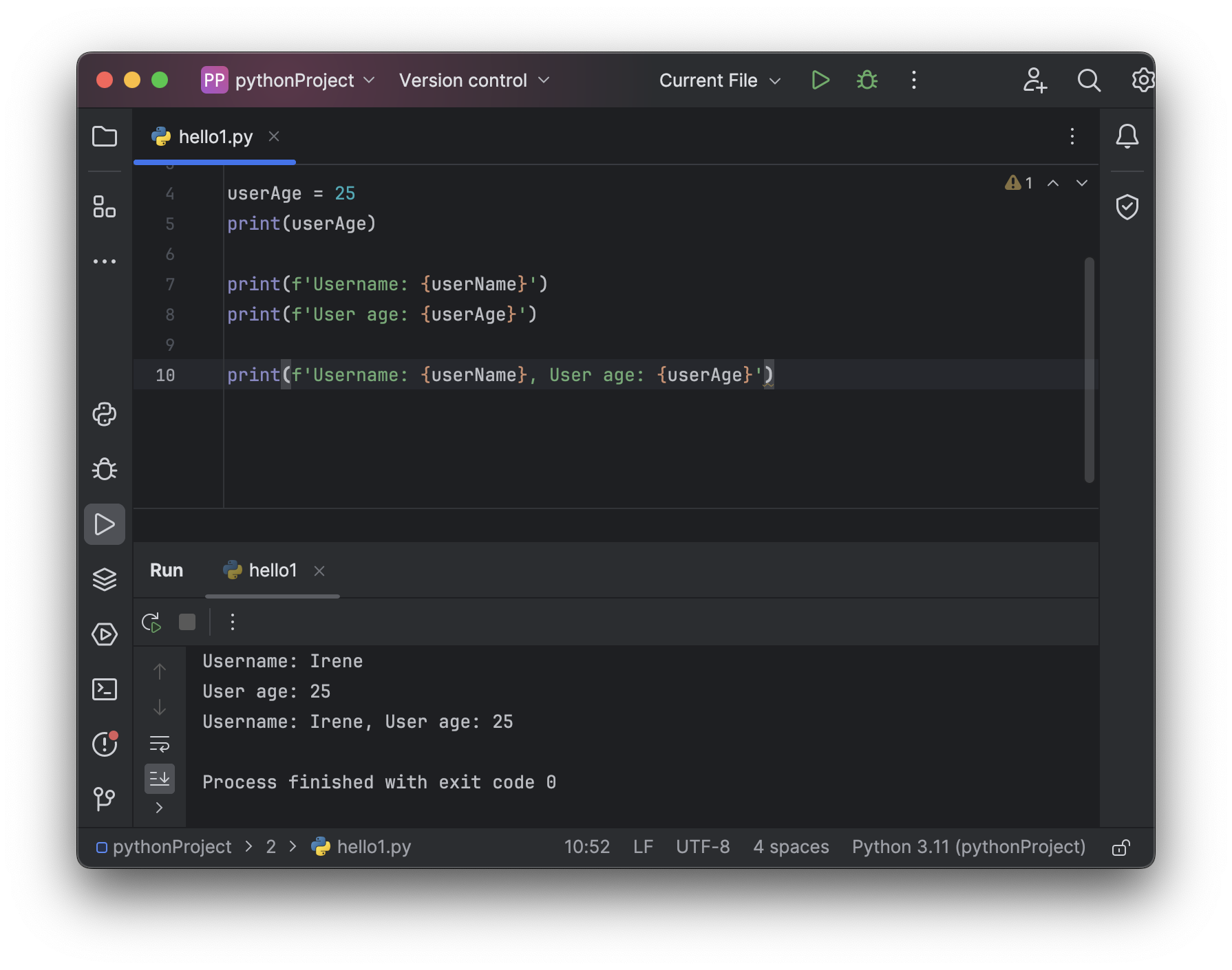Screen dimensions: 1232x970
Task: Toggle scroll to end in console
Action: [x=160, y=779]
